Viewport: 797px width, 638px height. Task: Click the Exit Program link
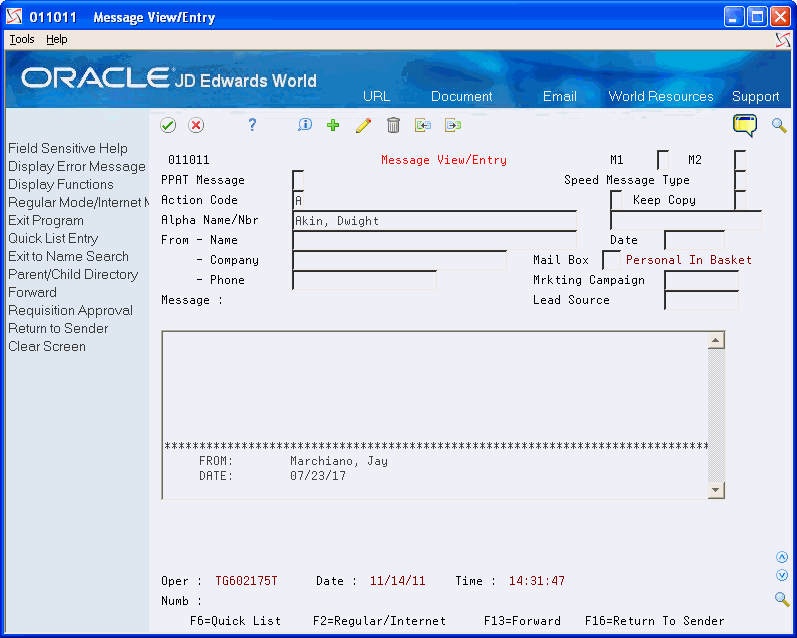(46, 220)
